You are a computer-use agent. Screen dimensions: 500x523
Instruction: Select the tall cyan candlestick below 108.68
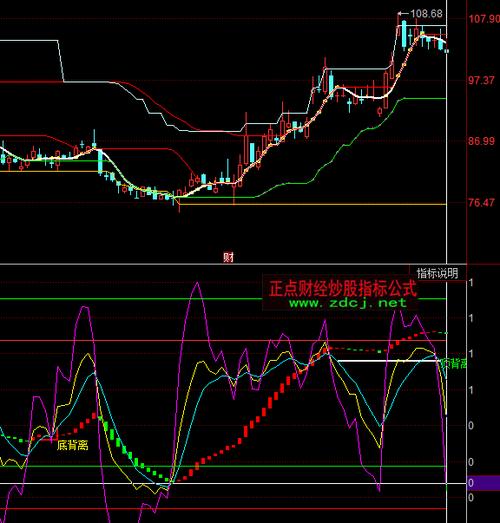(x=404, y=34)
